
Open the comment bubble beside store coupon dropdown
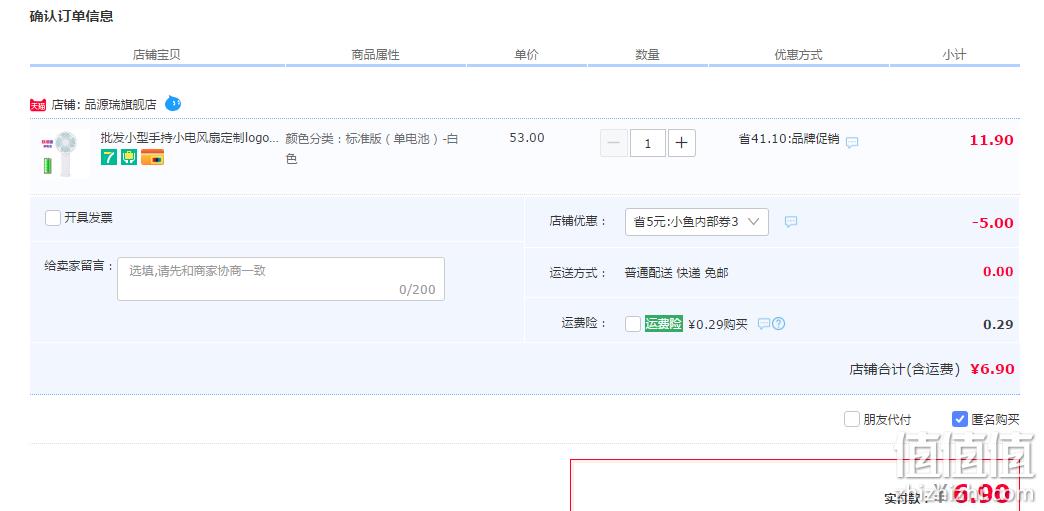tap(790, 222)
